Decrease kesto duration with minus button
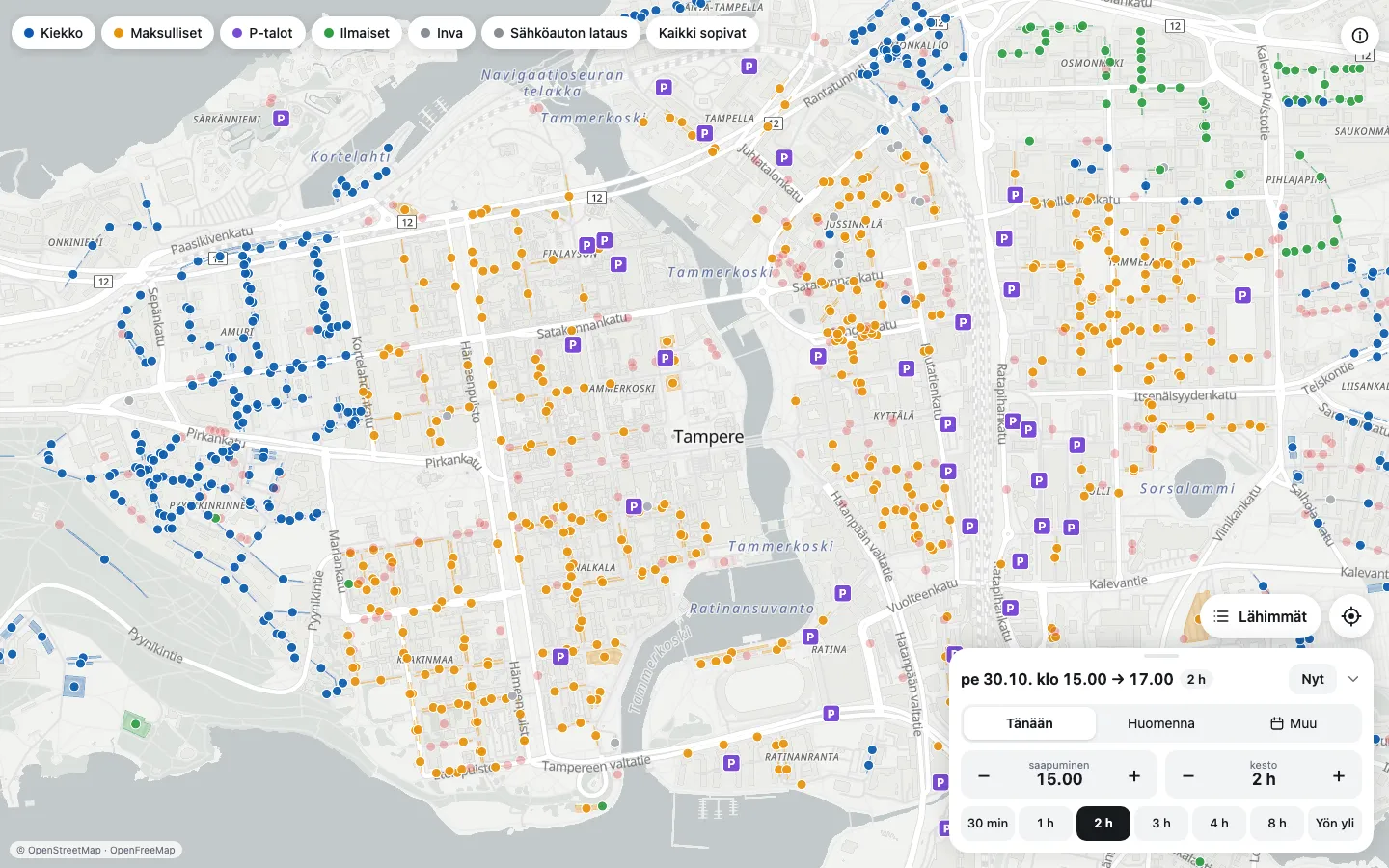 pos(1188,776)
